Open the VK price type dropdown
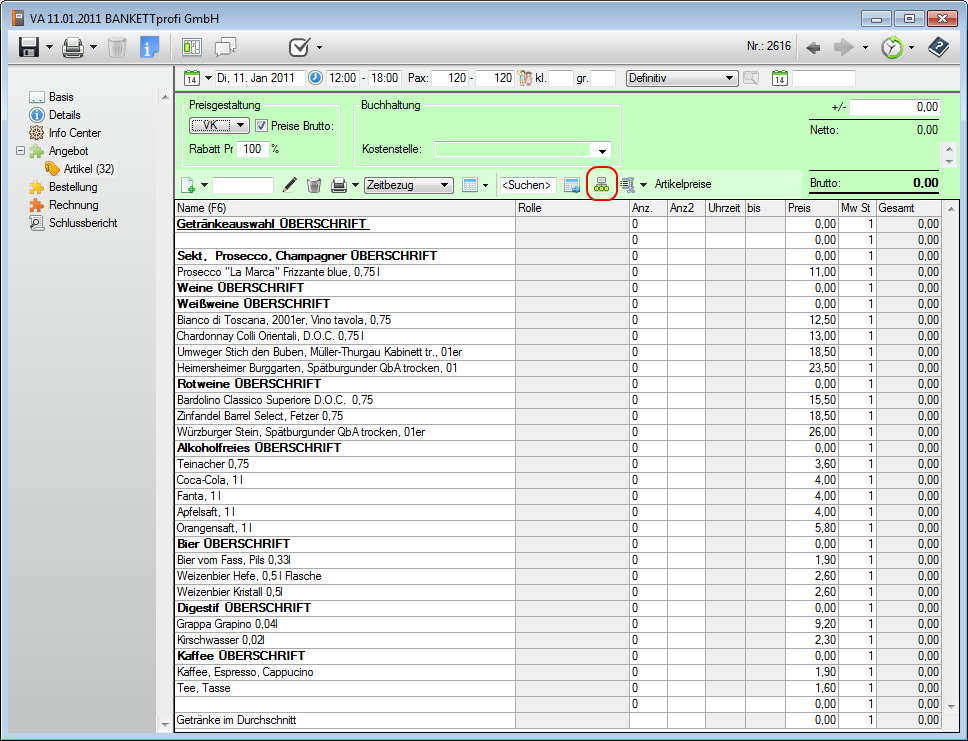 [242, 125]
